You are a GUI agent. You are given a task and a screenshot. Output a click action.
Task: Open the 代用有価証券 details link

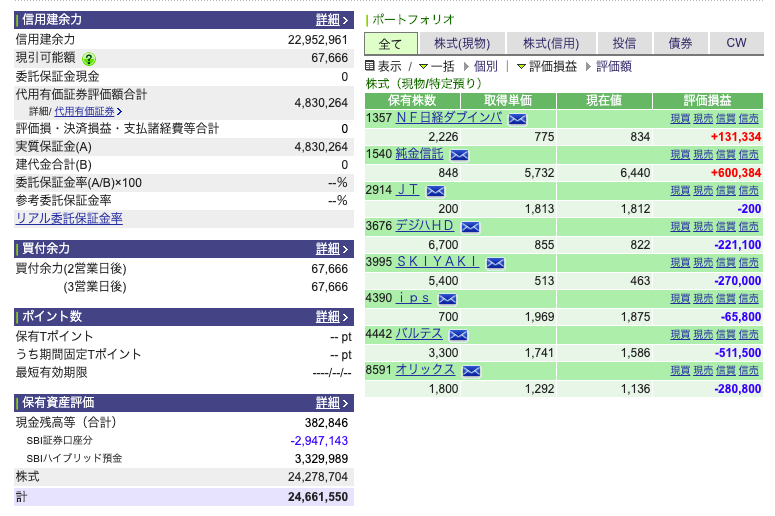click(87, 111)
